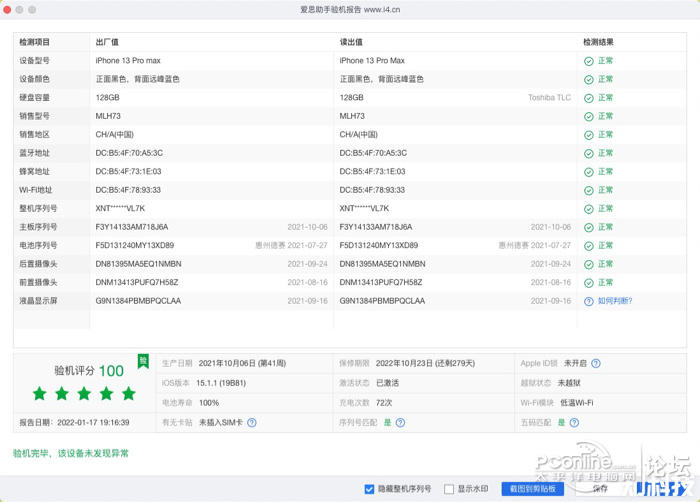Click factory LCD serial G9N1384PBMBPQCLAA

tap(138, 301)
